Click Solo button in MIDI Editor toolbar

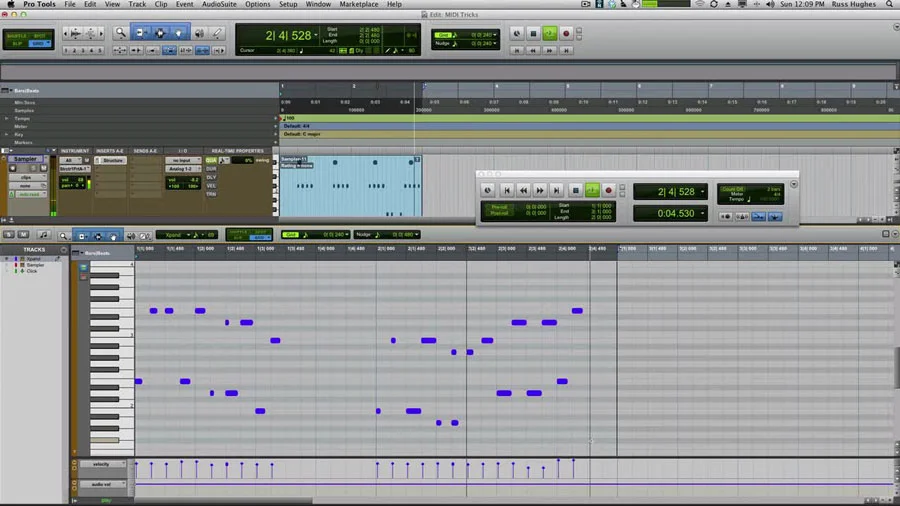click(9, 235)
